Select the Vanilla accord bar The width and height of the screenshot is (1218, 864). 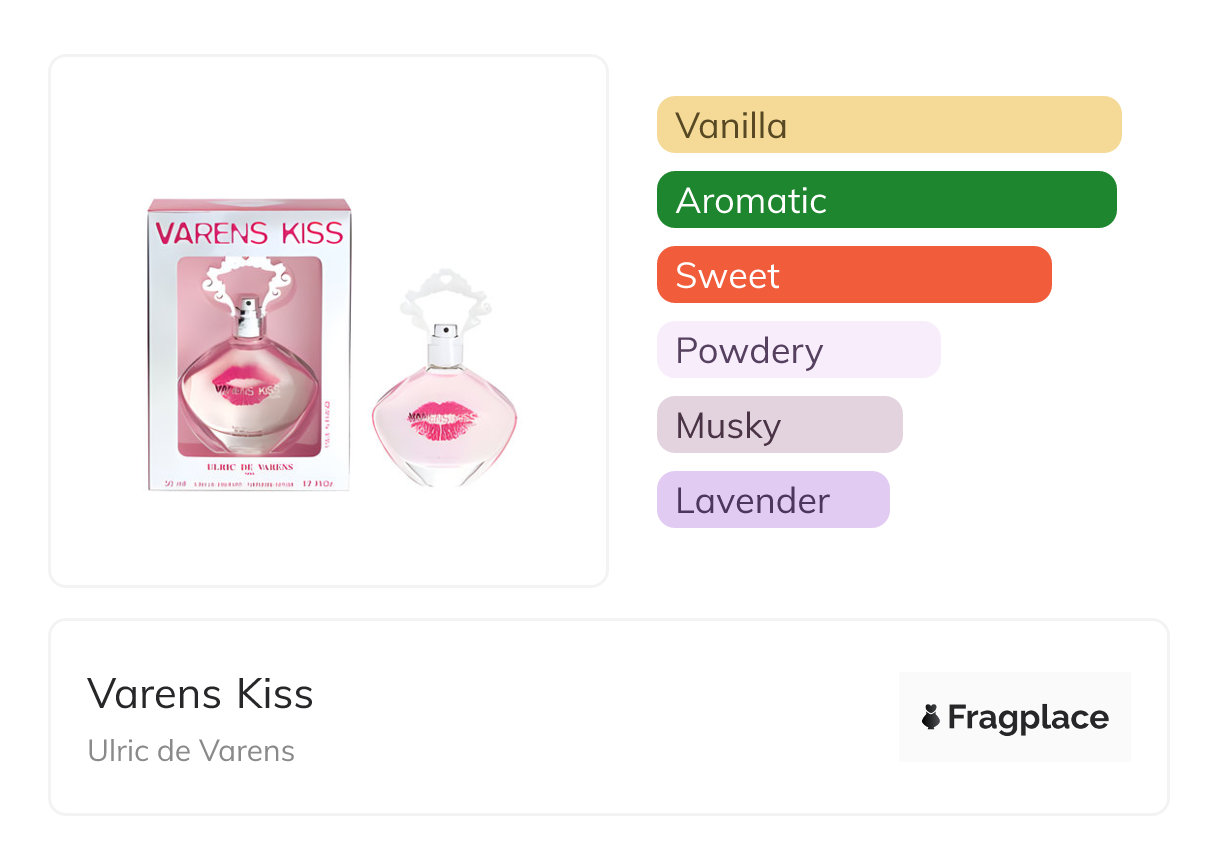coord(888,125)
